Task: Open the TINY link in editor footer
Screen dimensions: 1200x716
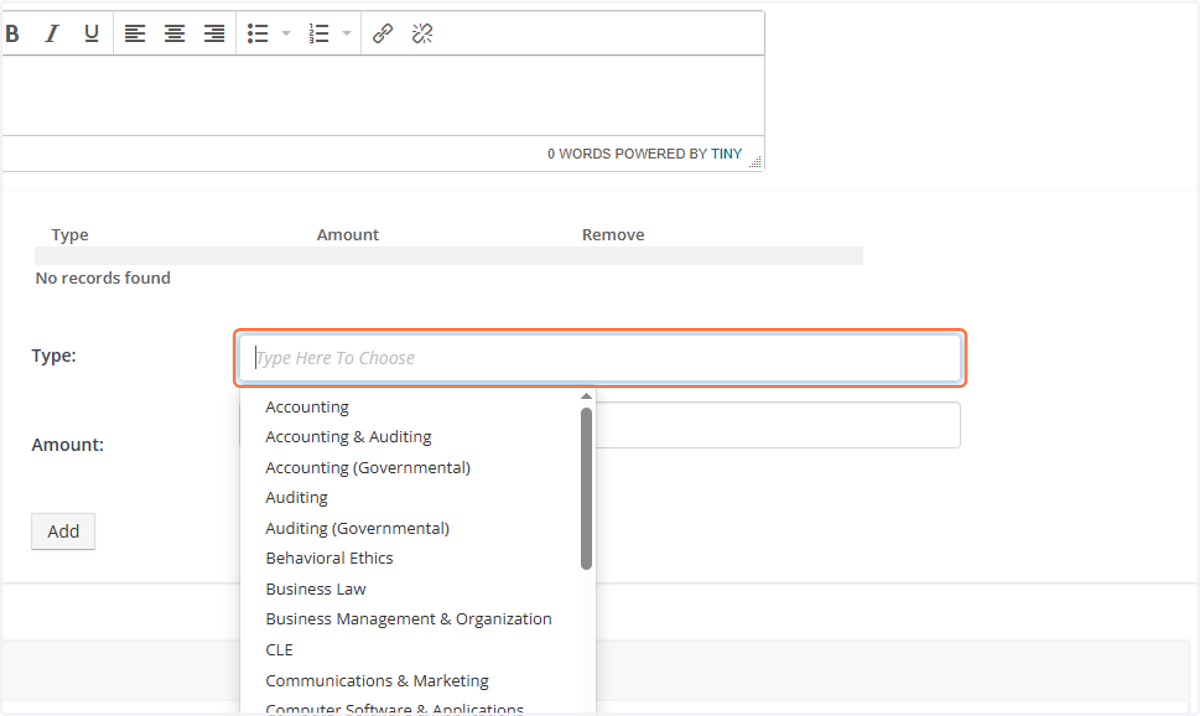Action: pyautogui.click(x=727, y=154)
